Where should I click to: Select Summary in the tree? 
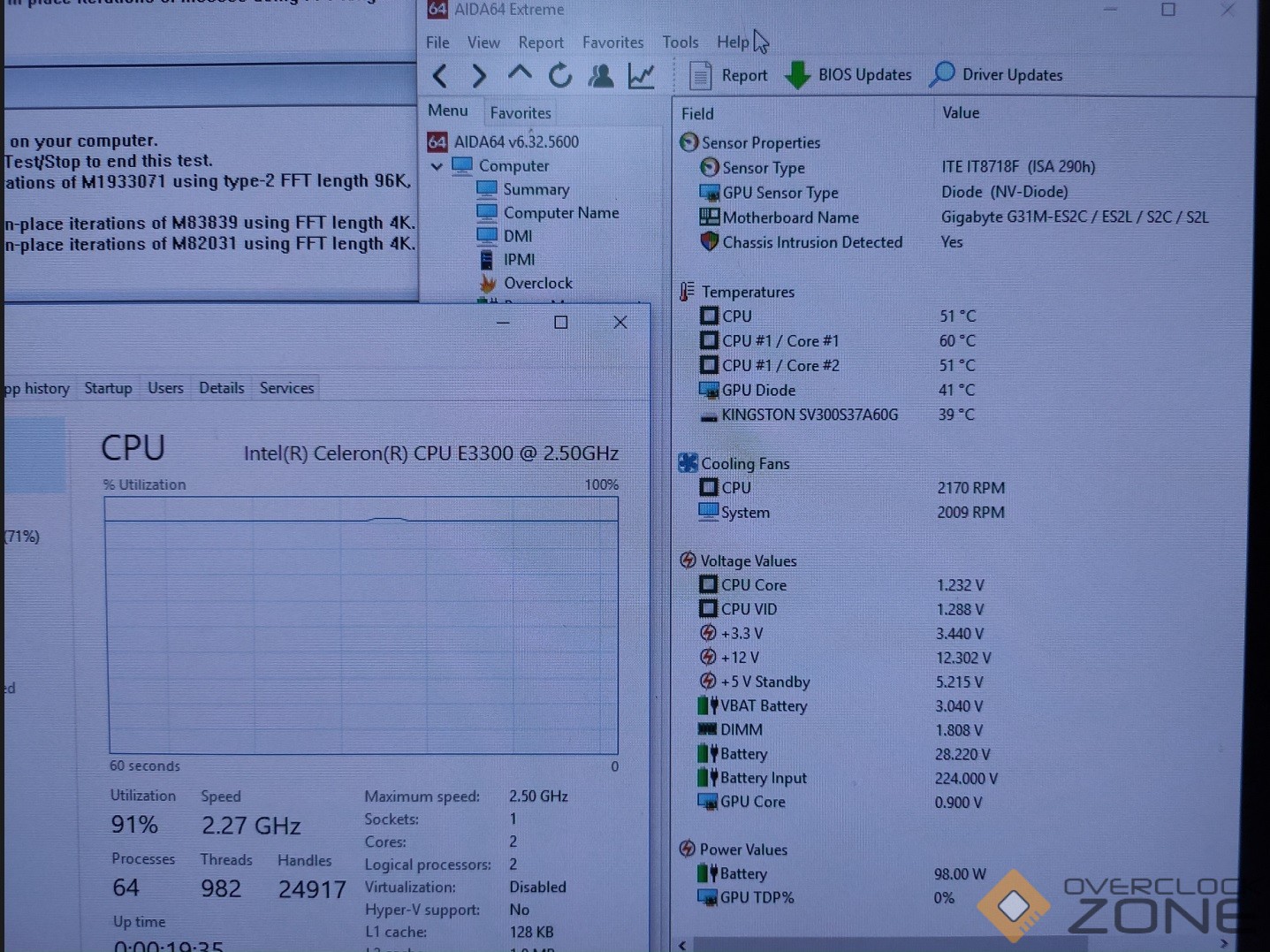536,189
